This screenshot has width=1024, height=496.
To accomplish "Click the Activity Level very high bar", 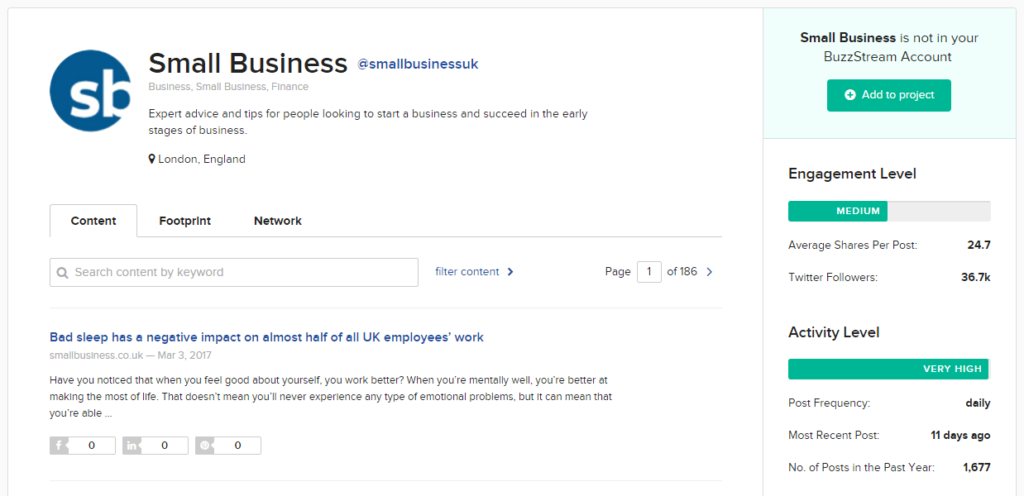I will coord(888,369).
